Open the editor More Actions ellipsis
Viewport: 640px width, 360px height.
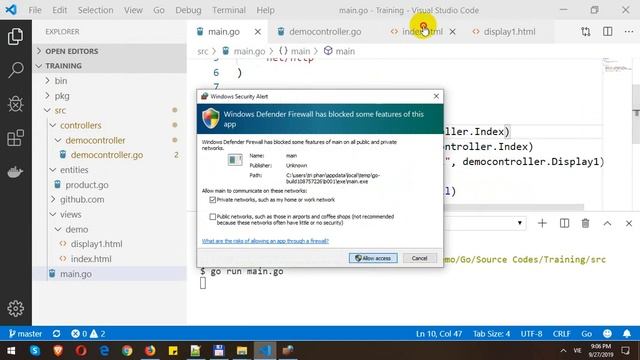point(629,31)
